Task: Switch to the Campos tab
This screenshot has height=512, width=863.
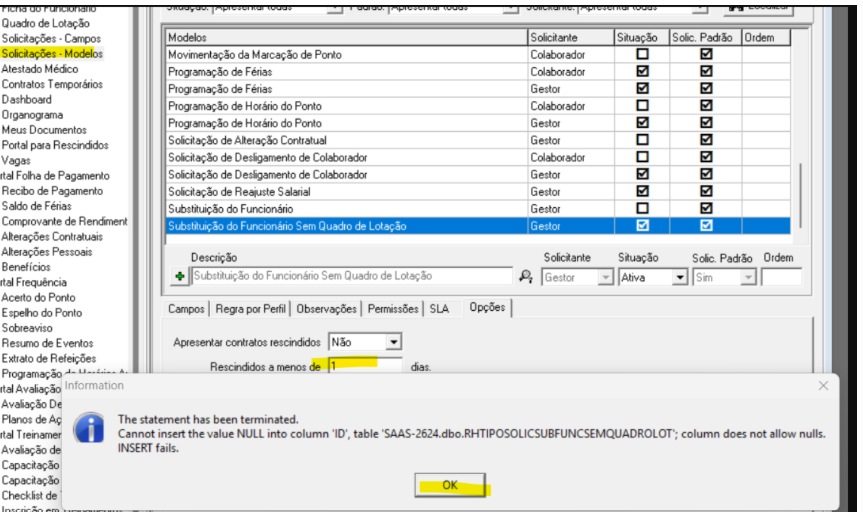Action: [186, 309]
